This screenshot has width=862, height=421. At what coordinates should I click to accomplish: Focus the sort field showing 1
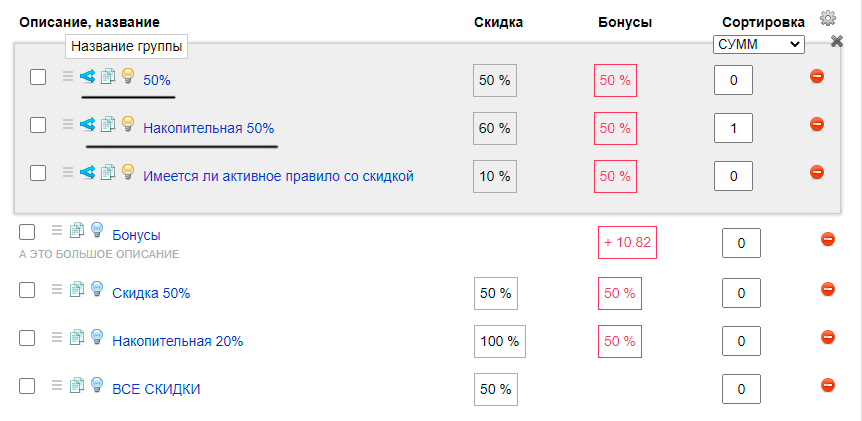pos(733,129)
